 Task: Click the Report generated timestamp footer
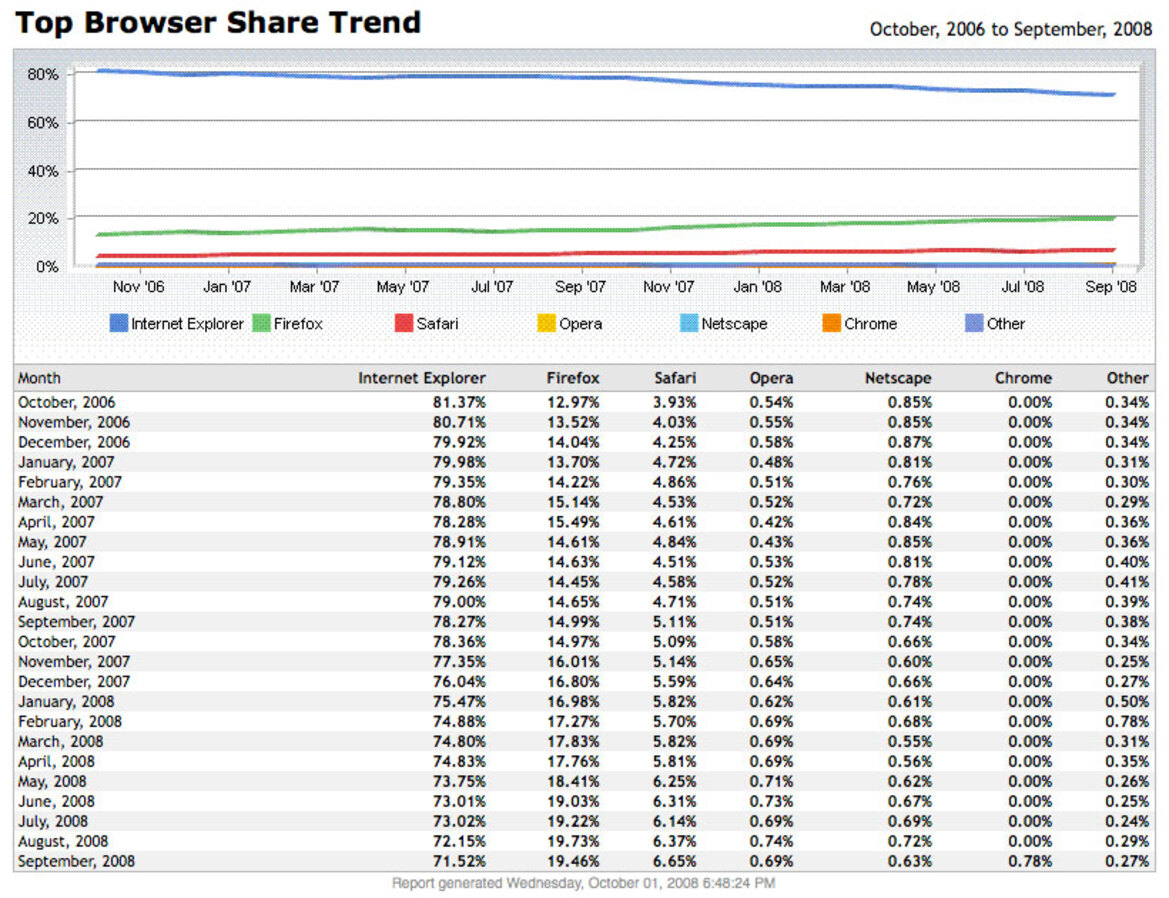pyautogui.click(x=584, y=883)
